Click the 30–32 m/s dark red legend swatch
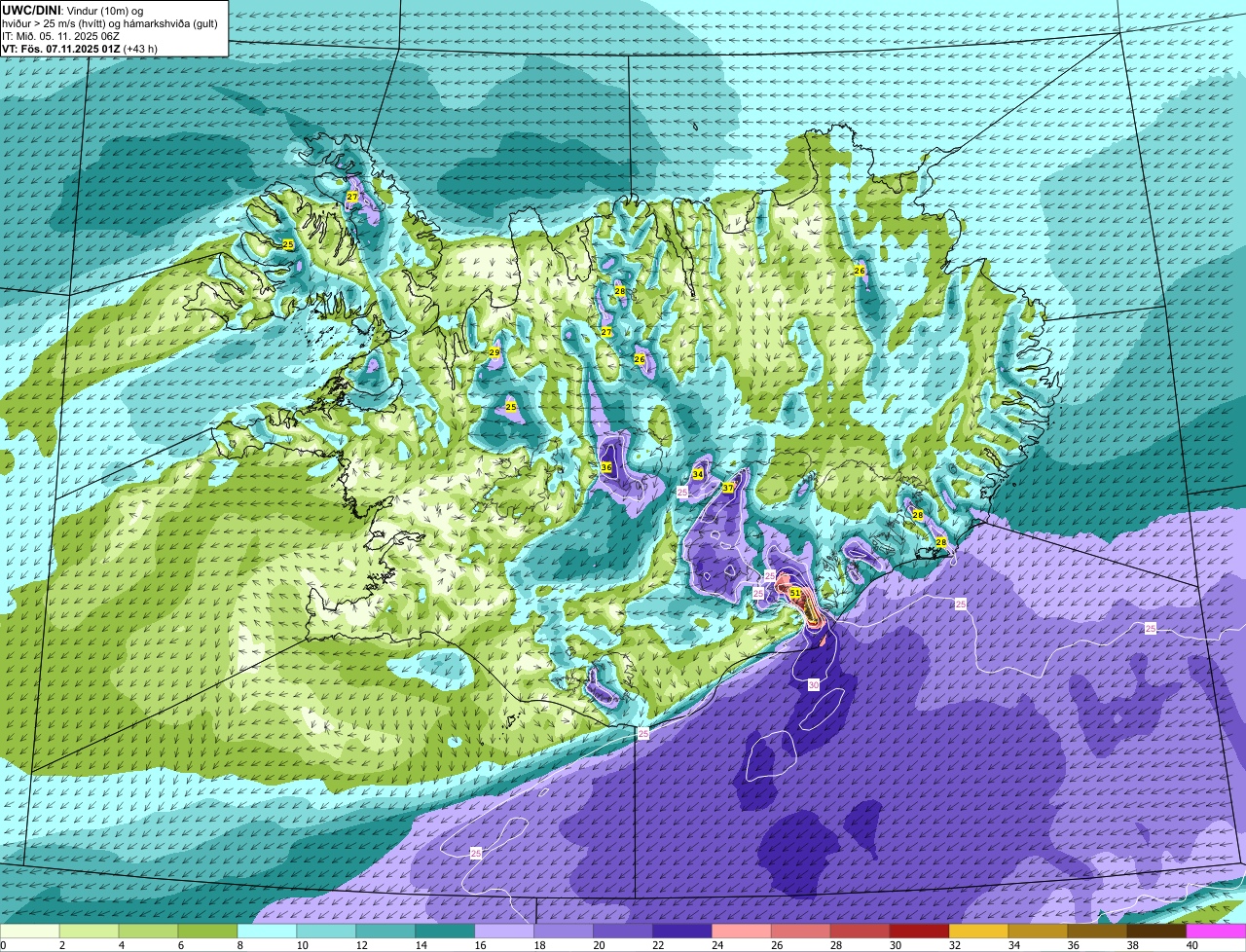 [920, 932]
